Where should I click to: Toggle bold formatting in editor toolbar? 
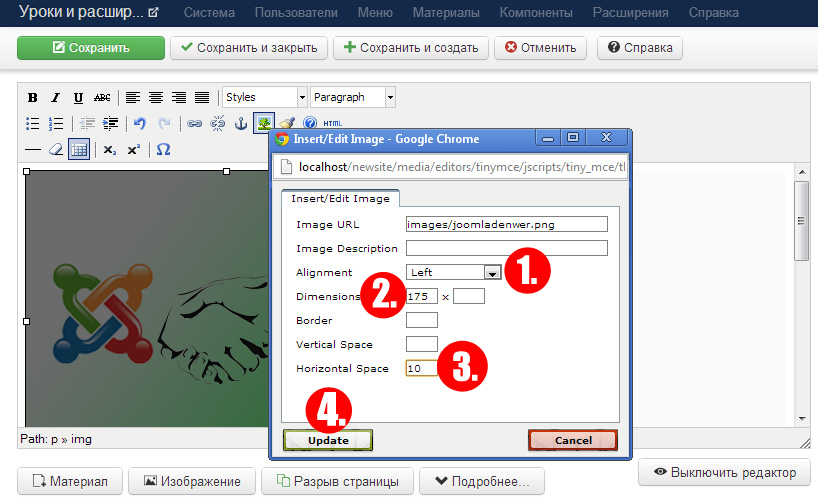click(33, 98)
